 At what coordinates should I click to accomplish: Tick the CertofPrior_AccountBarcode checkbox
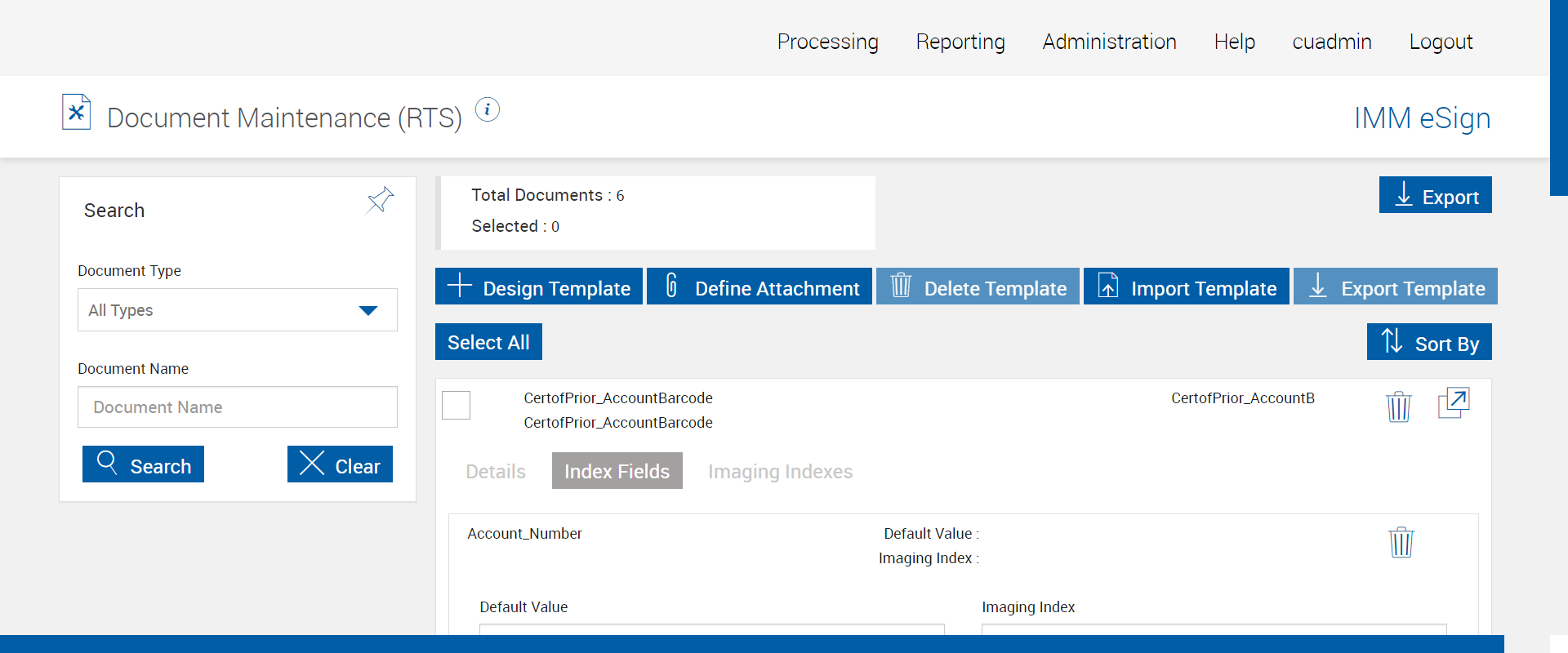point(456,405)
